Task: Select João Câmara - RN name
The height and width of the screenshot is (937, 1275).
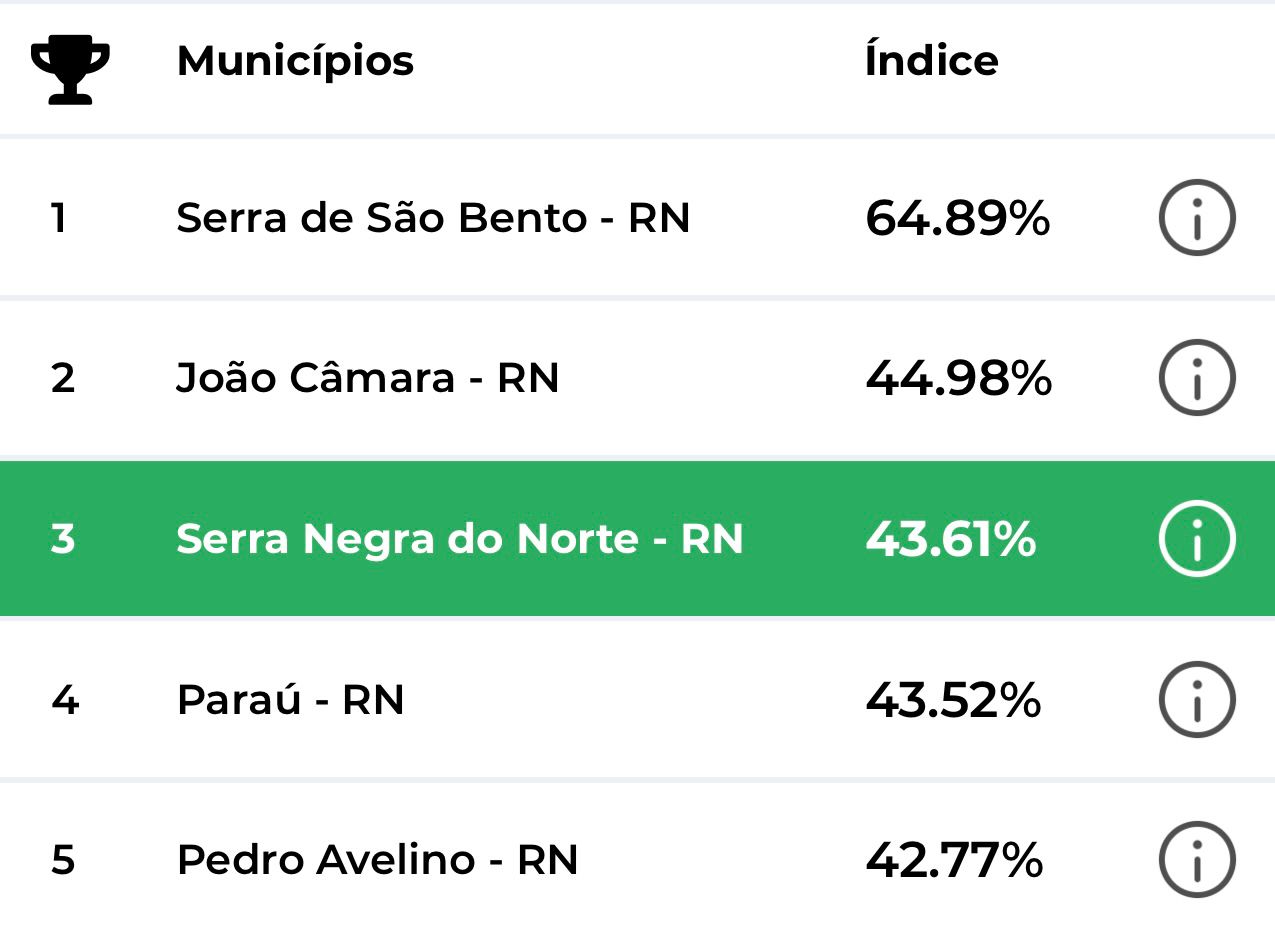Action: click(367, 378)
